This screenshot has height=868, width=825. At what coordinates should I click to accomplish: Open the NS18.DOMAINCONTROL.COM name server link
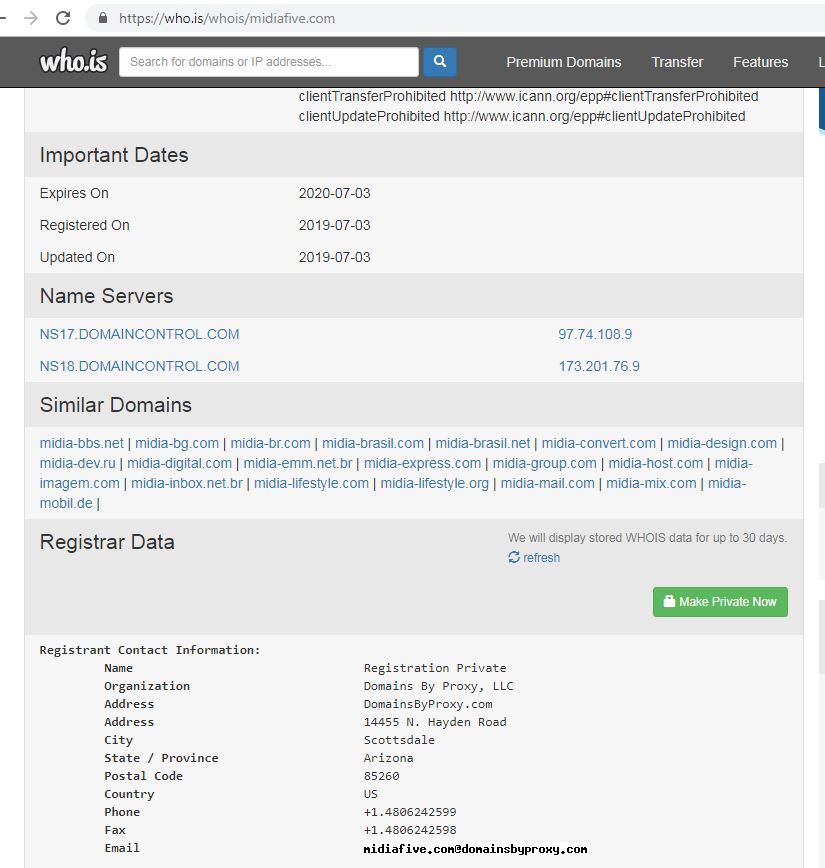pyautogui.click(x=140, y=366)
